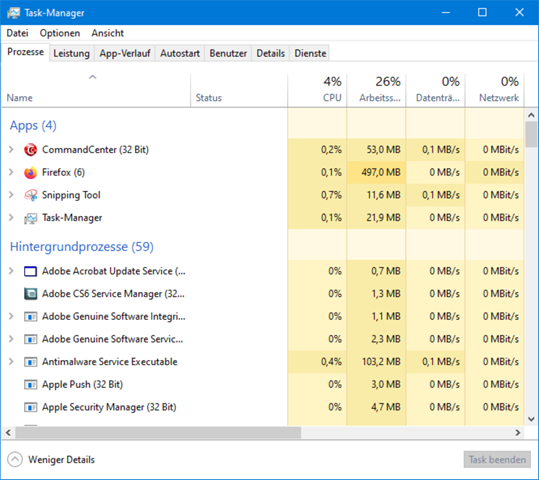Viewport: 539px width, 480px height.
Task: Expand Adobe Genuine Software Integrity row
Action: point(11,316)
